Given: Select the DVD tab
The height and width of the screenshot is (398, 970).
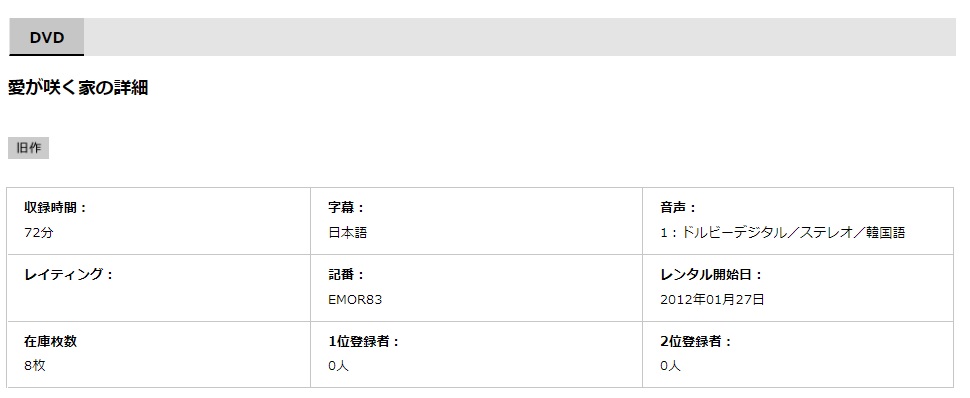Looking at the screenshot, I should [x=46, y=37].
